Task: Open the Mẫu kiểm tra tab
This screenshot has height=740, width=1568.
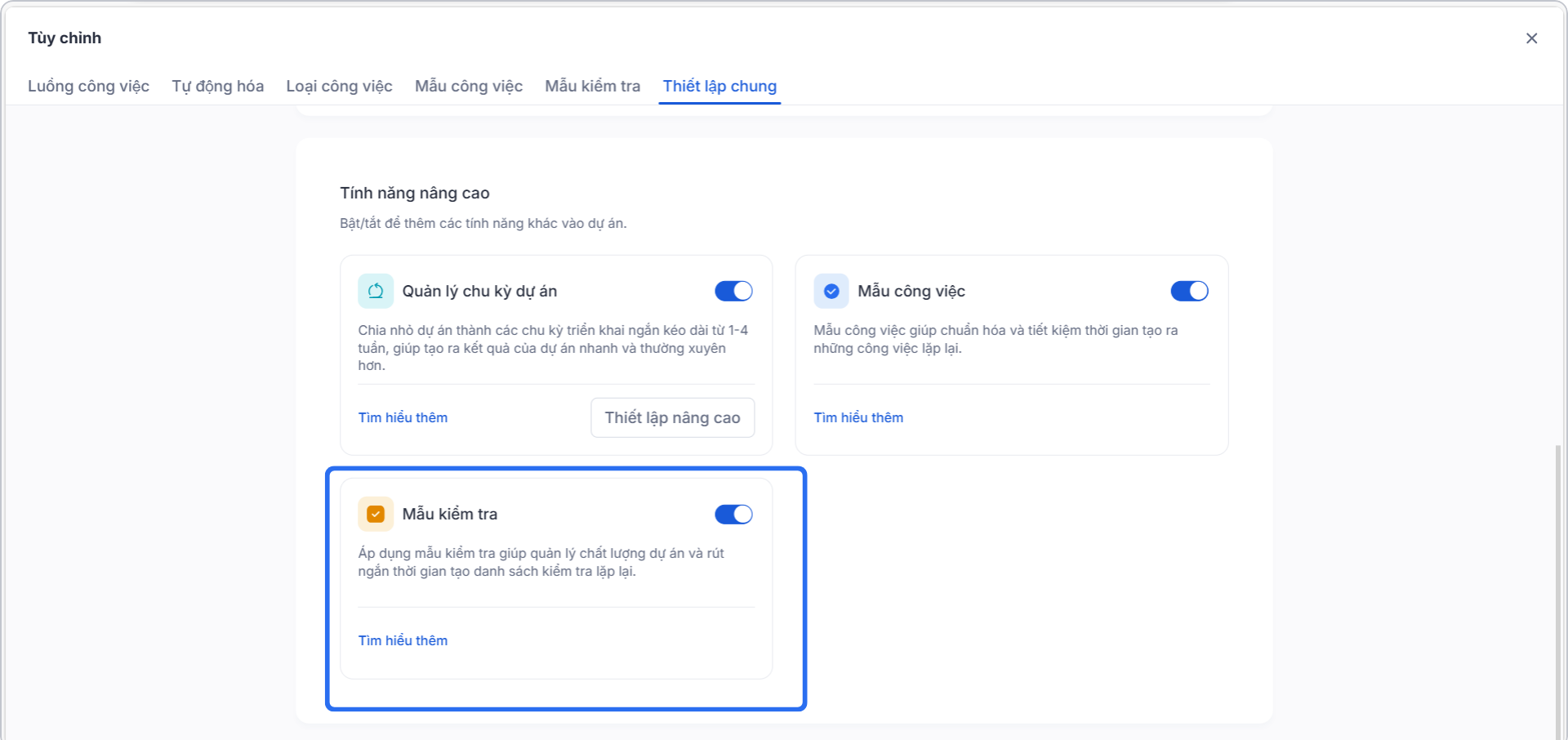Action: click(x=592, y=86)
